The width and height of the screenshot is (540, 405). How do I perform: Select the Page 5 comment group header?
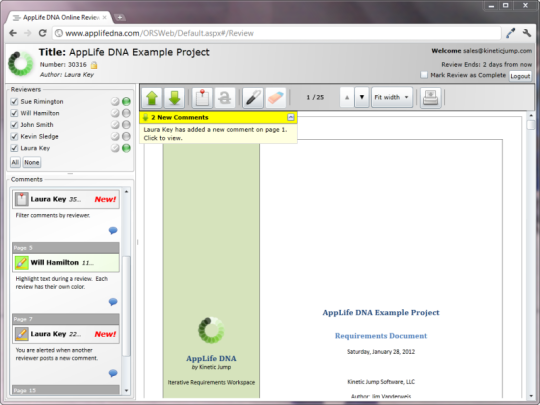pyautogui.click(x=66, y=248)
